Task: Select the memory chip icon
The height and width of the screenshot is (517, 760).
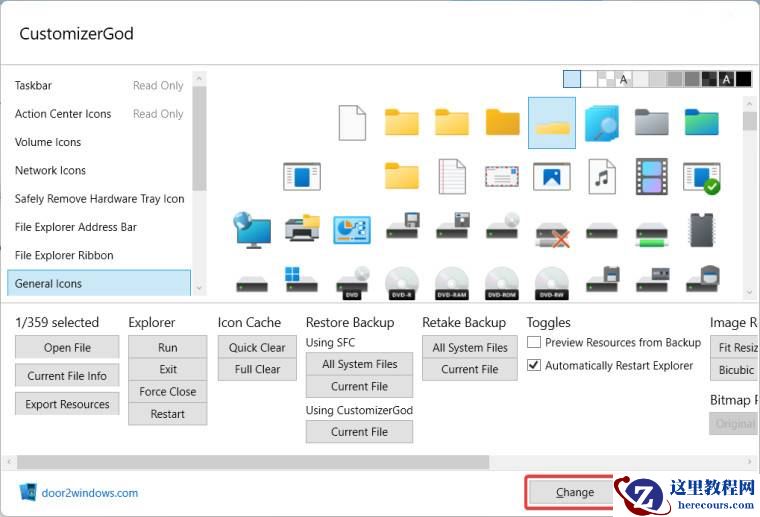Action: (x=702, y=230)
